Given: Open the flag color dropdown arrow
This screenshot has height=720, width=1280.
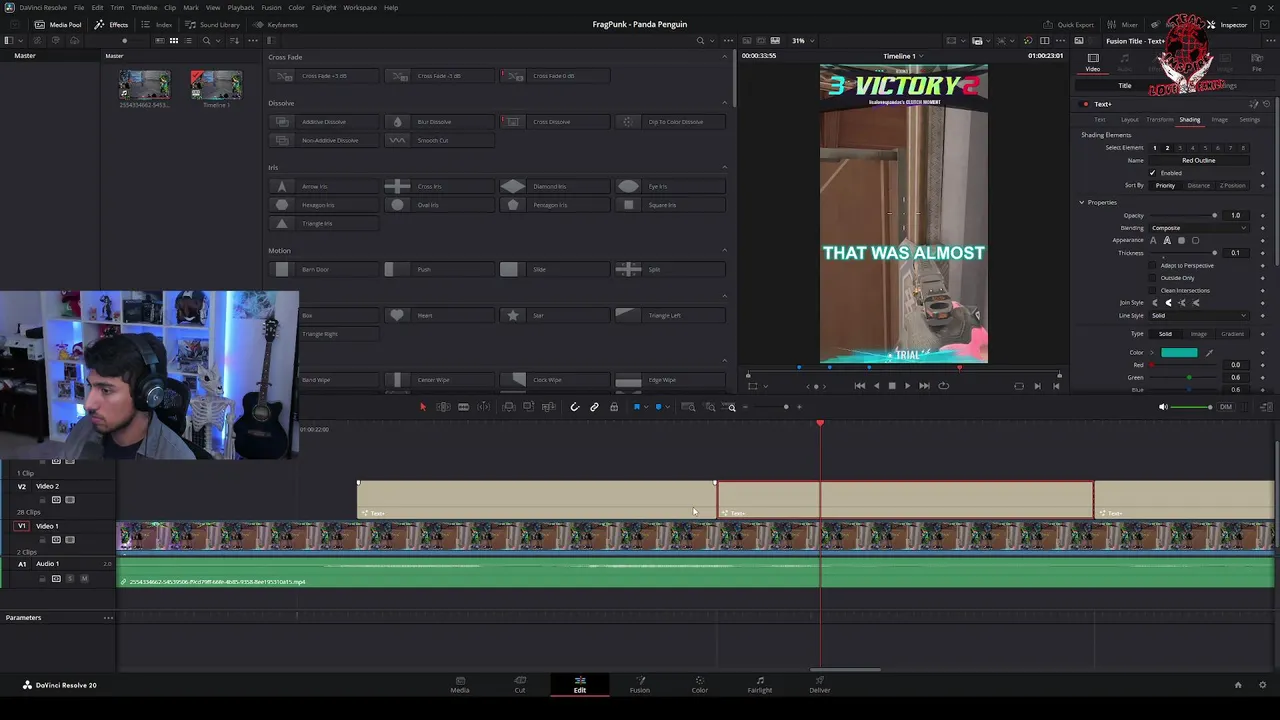Looking at the screenshot, I should 645,407.
